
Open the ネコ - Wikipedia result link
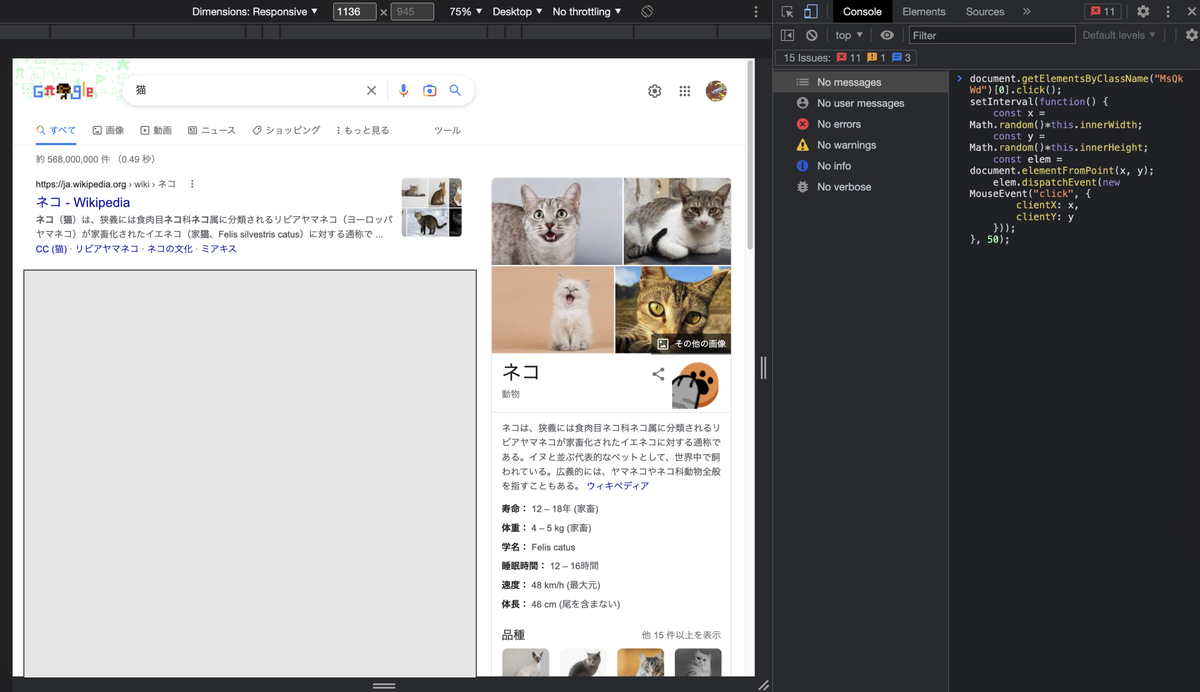(83, 202)
